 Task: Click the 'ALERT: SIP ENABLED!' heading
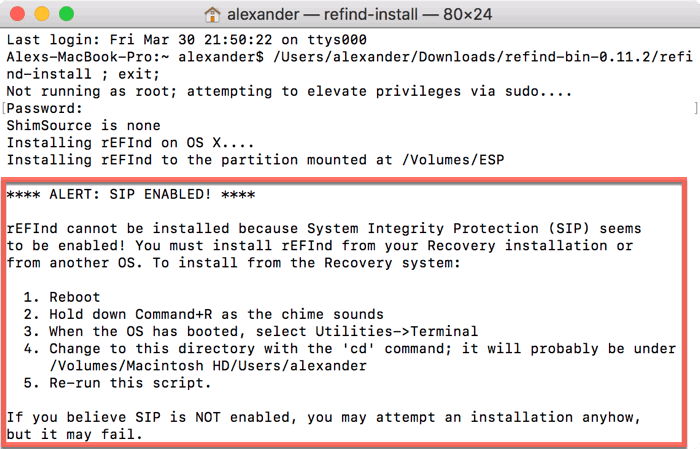[x=130, y=194]
